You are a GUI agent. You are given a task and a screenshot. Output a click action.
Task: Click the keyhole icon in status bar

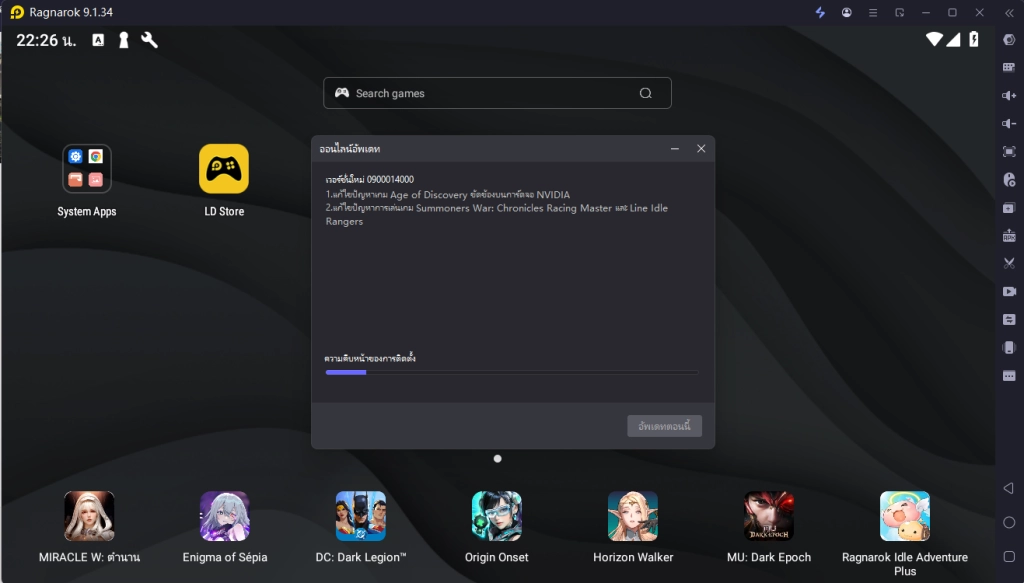pyautogui.click(x=123, y=40)
